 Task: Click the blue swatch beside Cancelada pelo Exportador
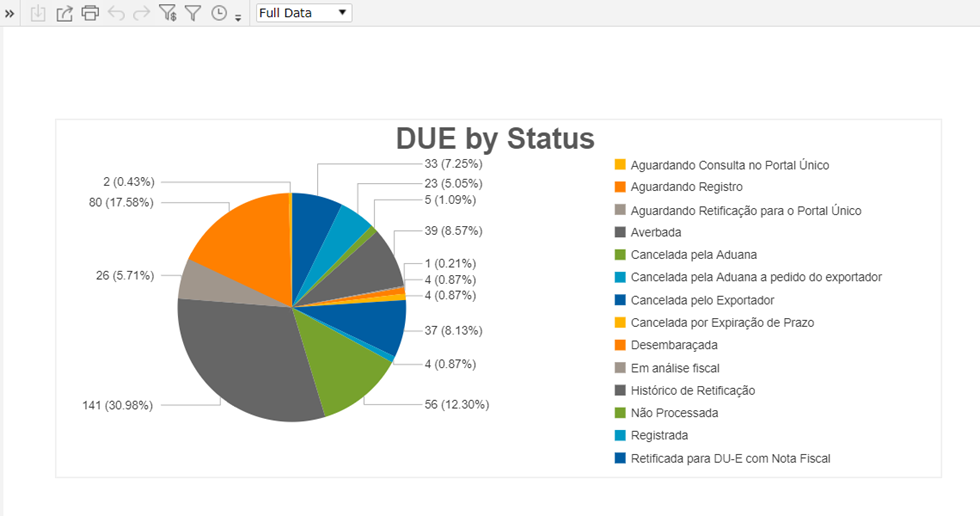click(620, 300)
